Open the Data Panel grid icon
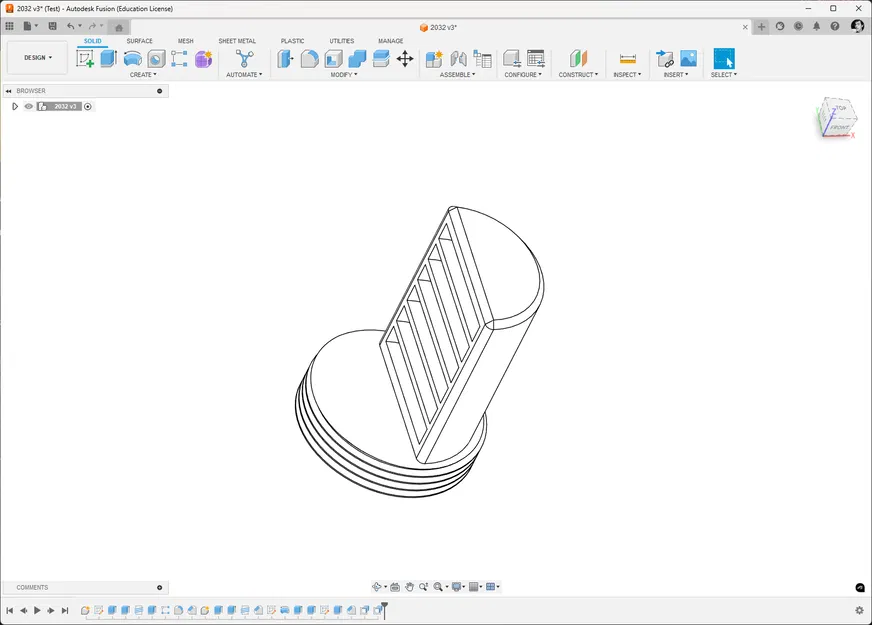The width and height of the screenshot is (872, 625). [x=9, y=26]
